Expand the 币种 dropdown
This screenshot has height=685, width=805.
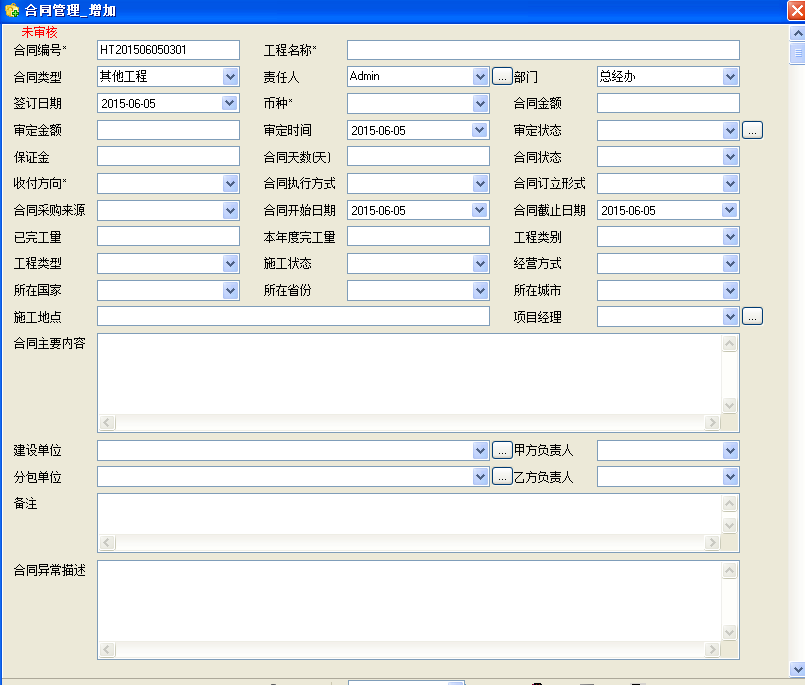tap(480, 103)
